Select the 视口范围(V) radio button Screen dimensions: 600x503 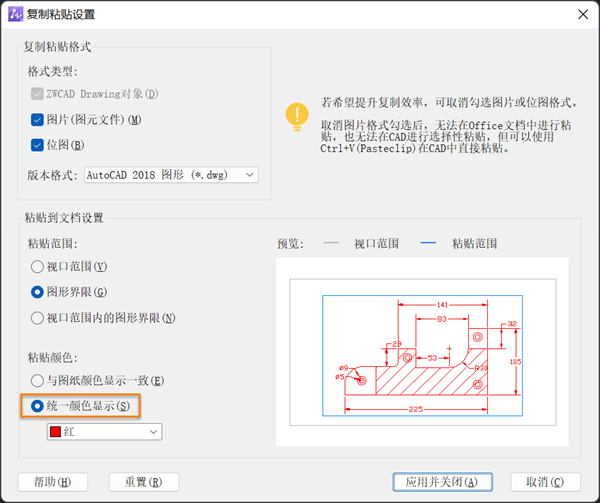pyautogui.click(x=37, y=267)
